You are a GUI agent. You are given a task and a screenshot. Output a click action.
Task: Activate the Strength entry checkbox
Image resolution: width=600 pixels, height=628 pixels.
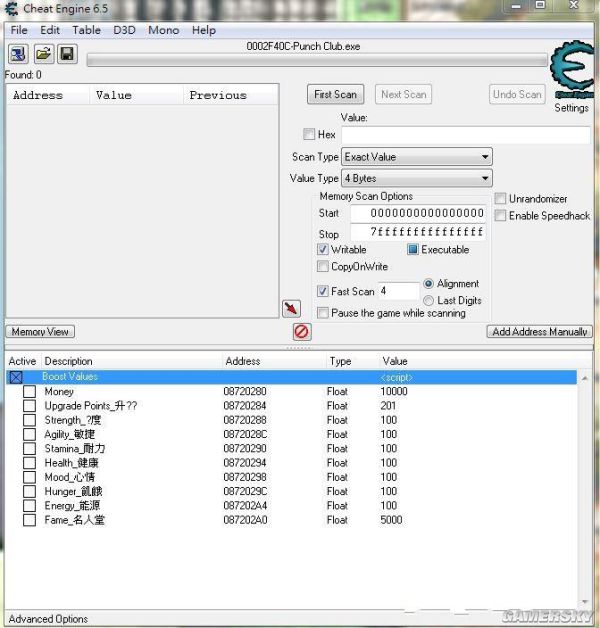[x=29, y=420]
